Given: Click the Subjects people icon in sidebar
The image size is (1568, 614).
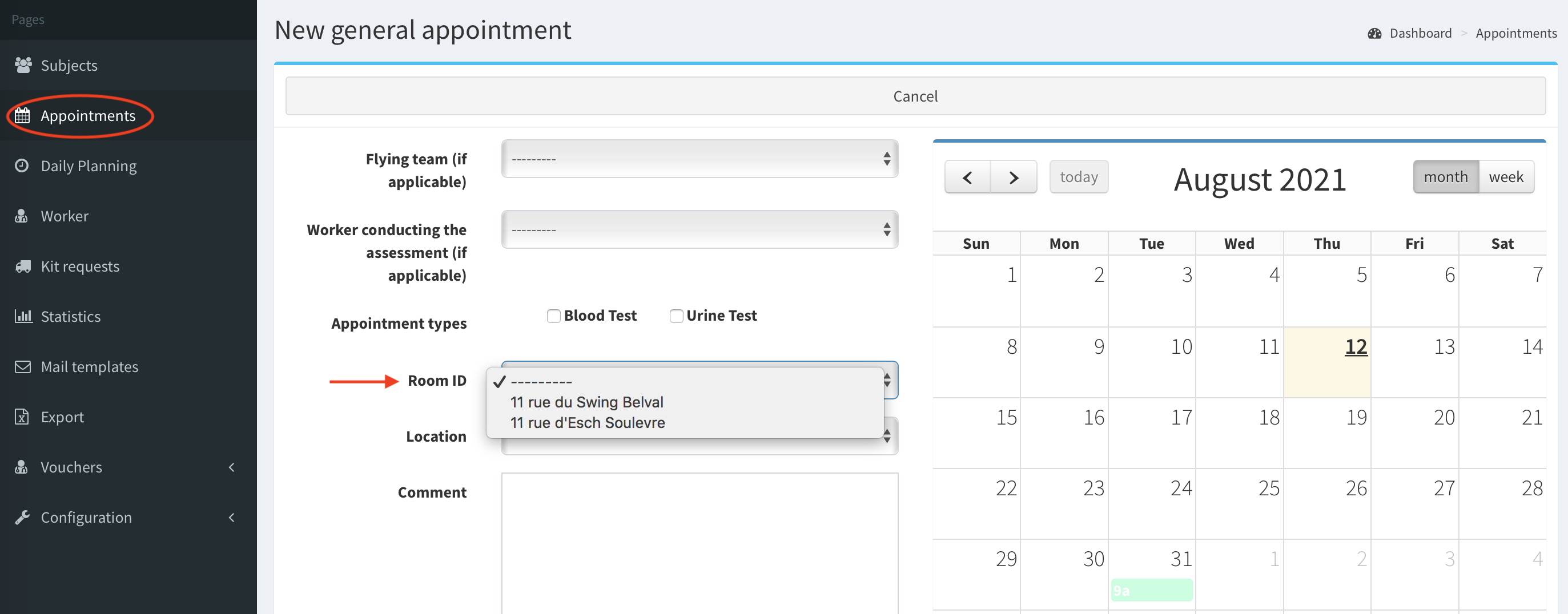Looking at the screenshot, I should [x=22, y=65].
